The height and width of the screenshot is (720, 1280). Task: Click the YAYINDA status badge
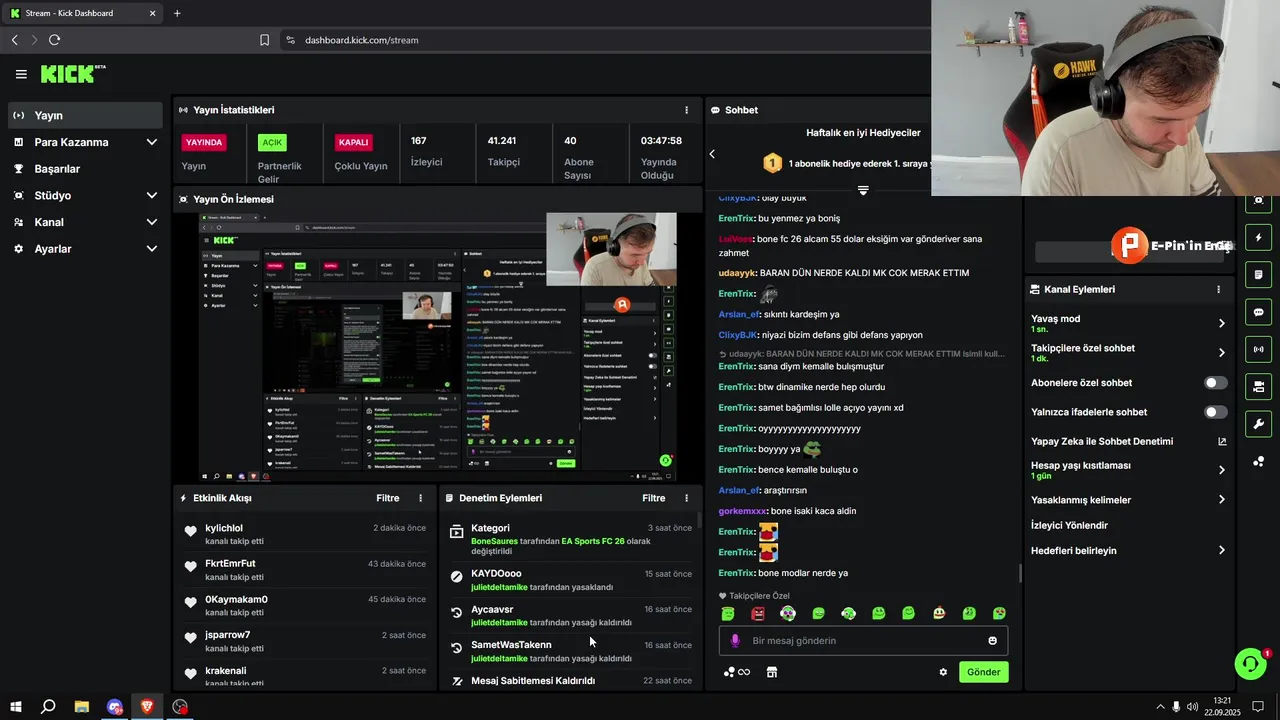point(204,142)
